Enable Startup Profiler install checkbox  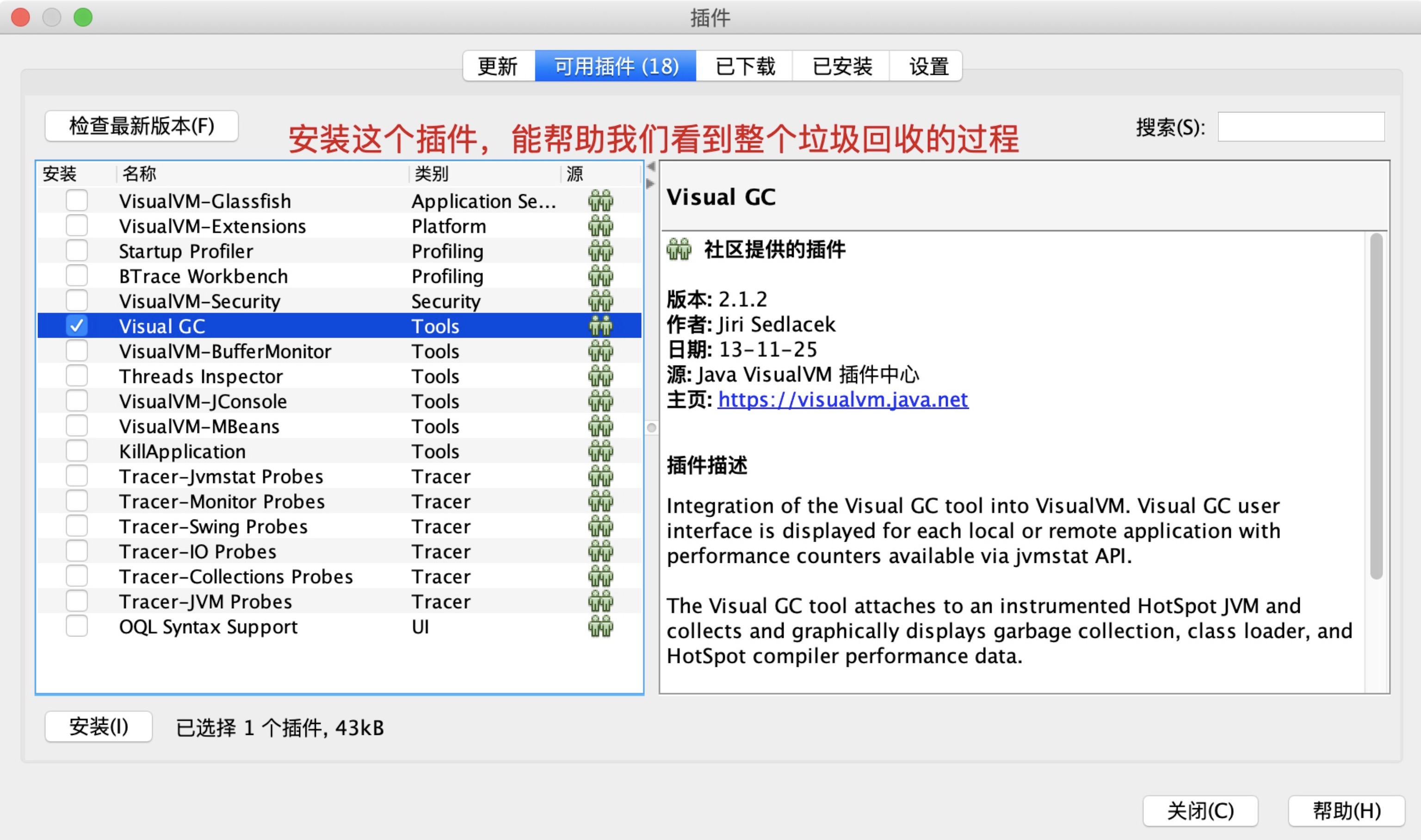pyautogui.click(x=76, y=250)
